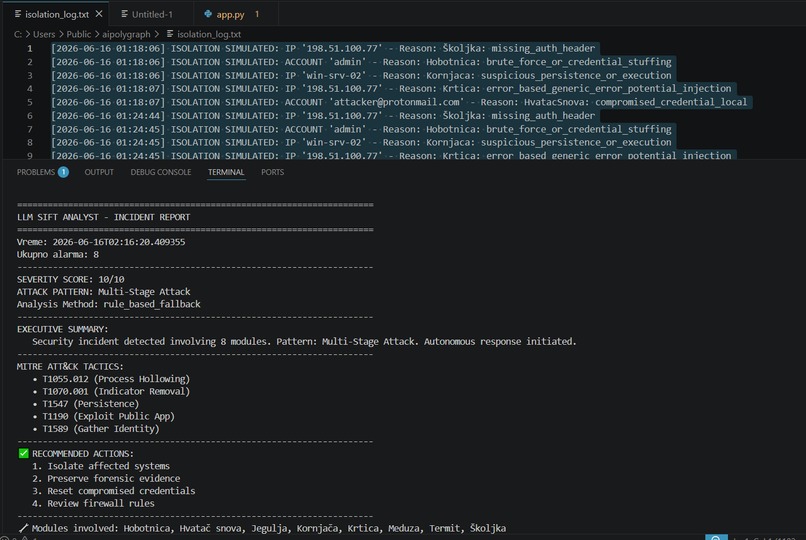Click line number 2 in the editor gutter
The width and height of the screenshot is (806, 540).
pyautogui.click(x=30, y=62)
